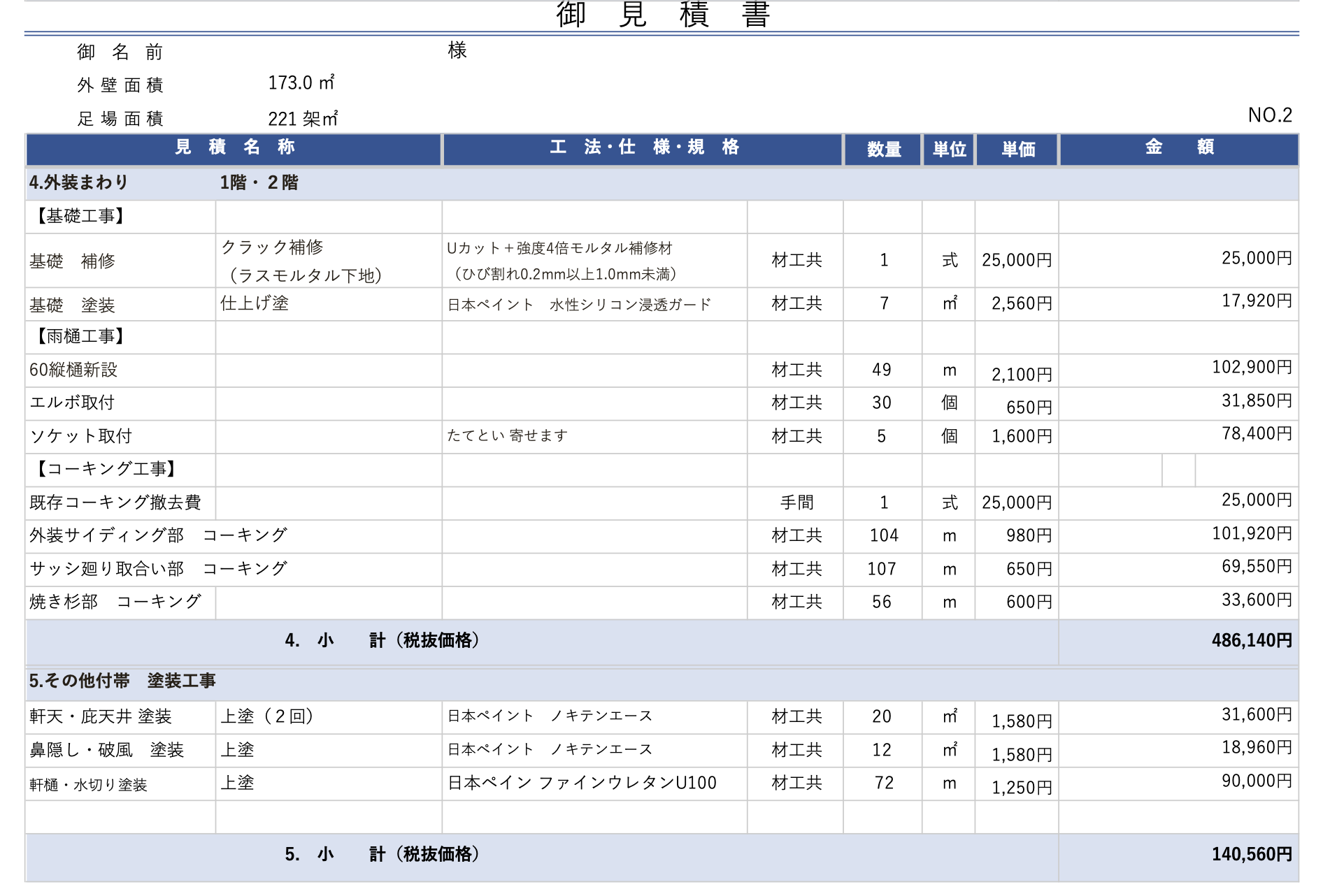Viewport: 1323px width, 896px height.
Task: Click the クラック補修 description cell
Action: coord(329,261)
